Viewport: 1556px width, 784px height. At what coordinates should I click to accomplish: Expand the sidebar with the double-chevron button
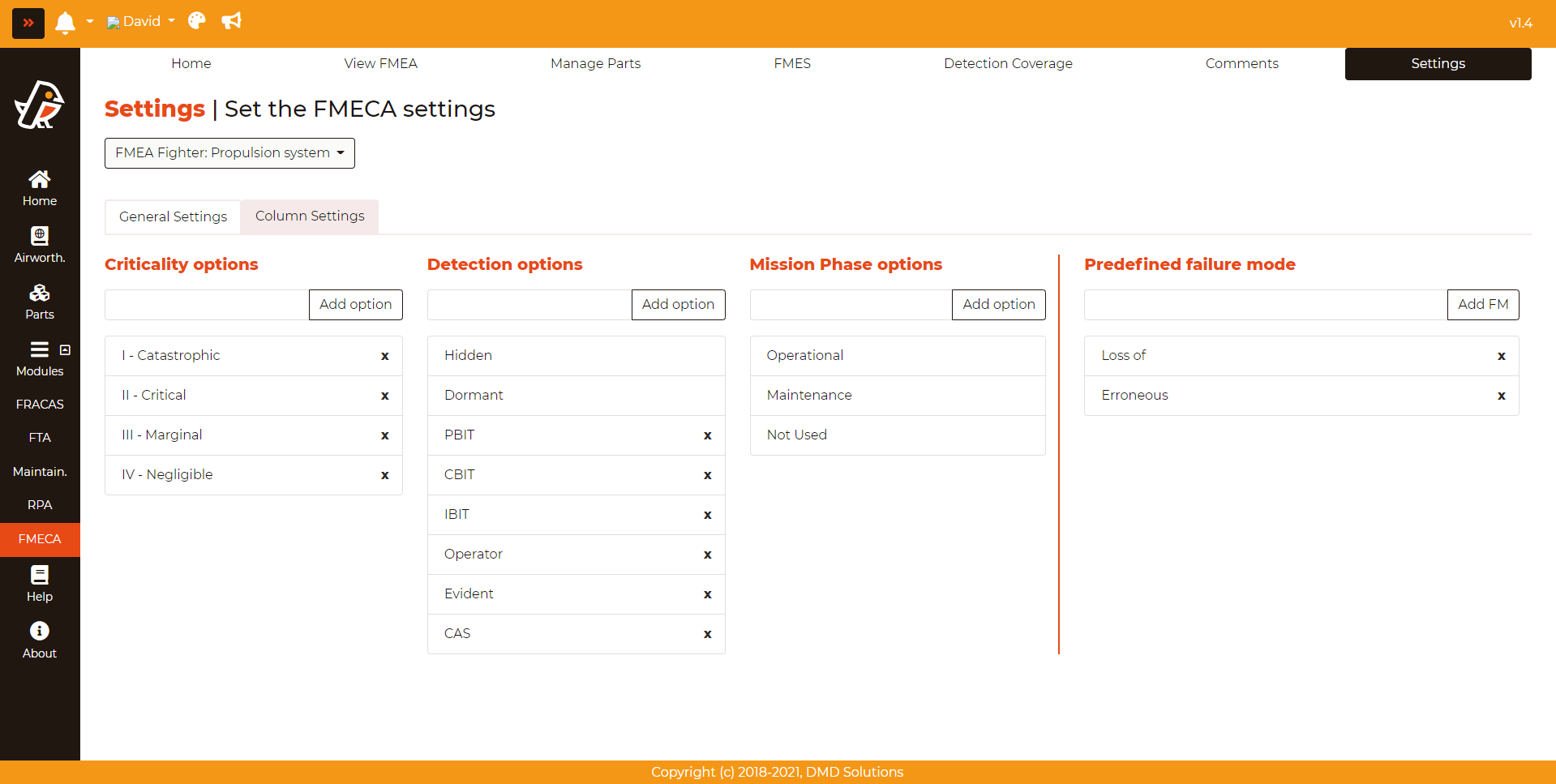28,23
